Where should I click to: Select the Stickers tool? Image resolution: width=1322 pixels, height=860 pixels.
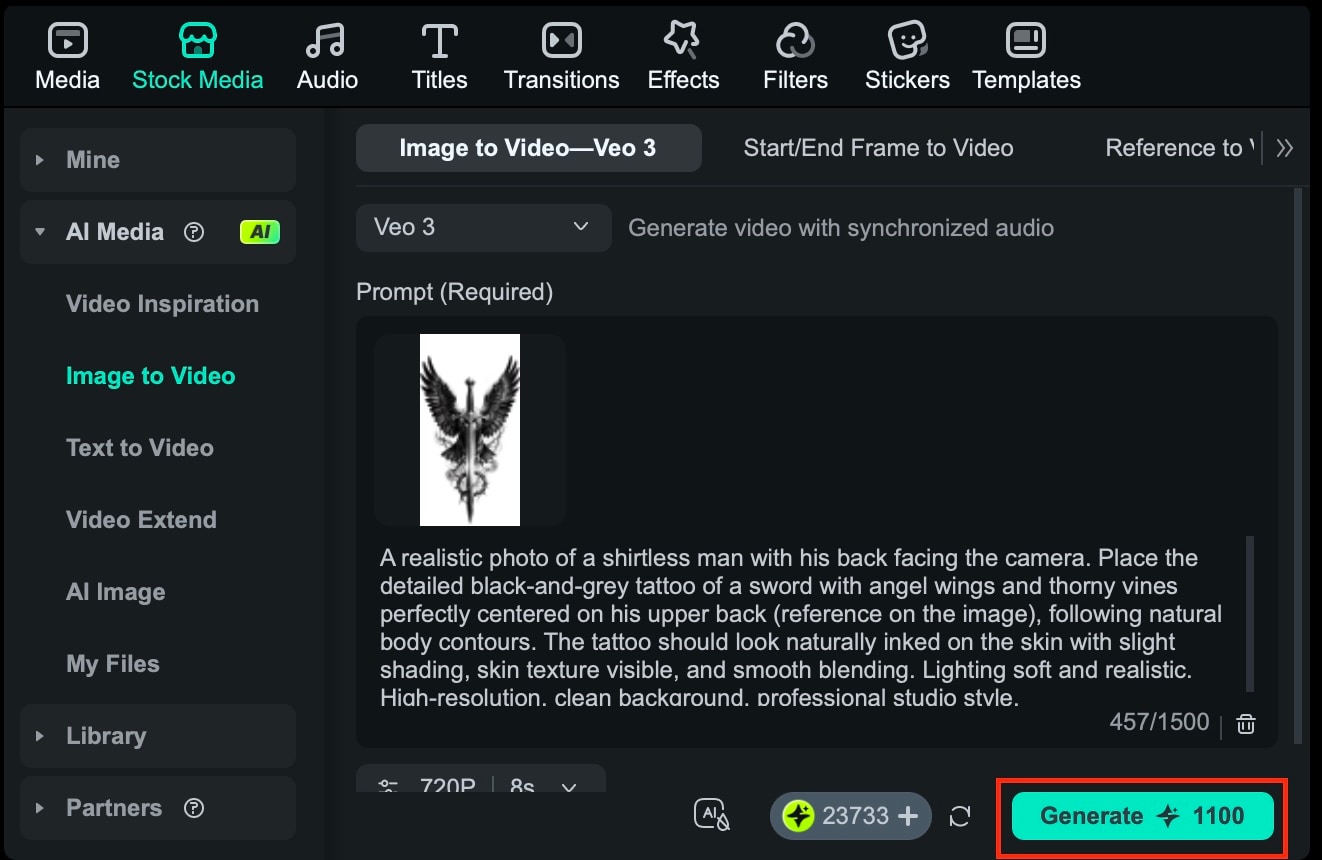click(906, 54)
